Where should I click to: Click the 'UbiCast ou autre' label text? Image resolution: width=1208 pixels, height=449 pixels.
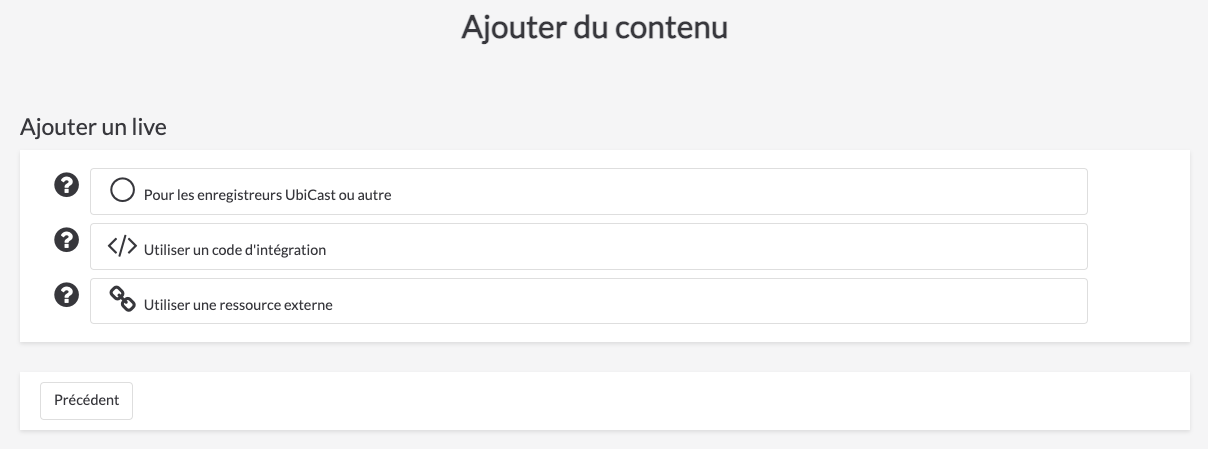tap(338, 195)
